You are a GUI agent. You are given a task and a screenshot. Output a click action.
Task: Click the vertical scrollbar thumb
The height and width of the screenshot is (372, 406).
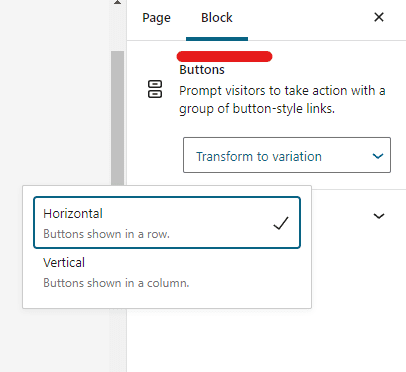tap(117, 118)
